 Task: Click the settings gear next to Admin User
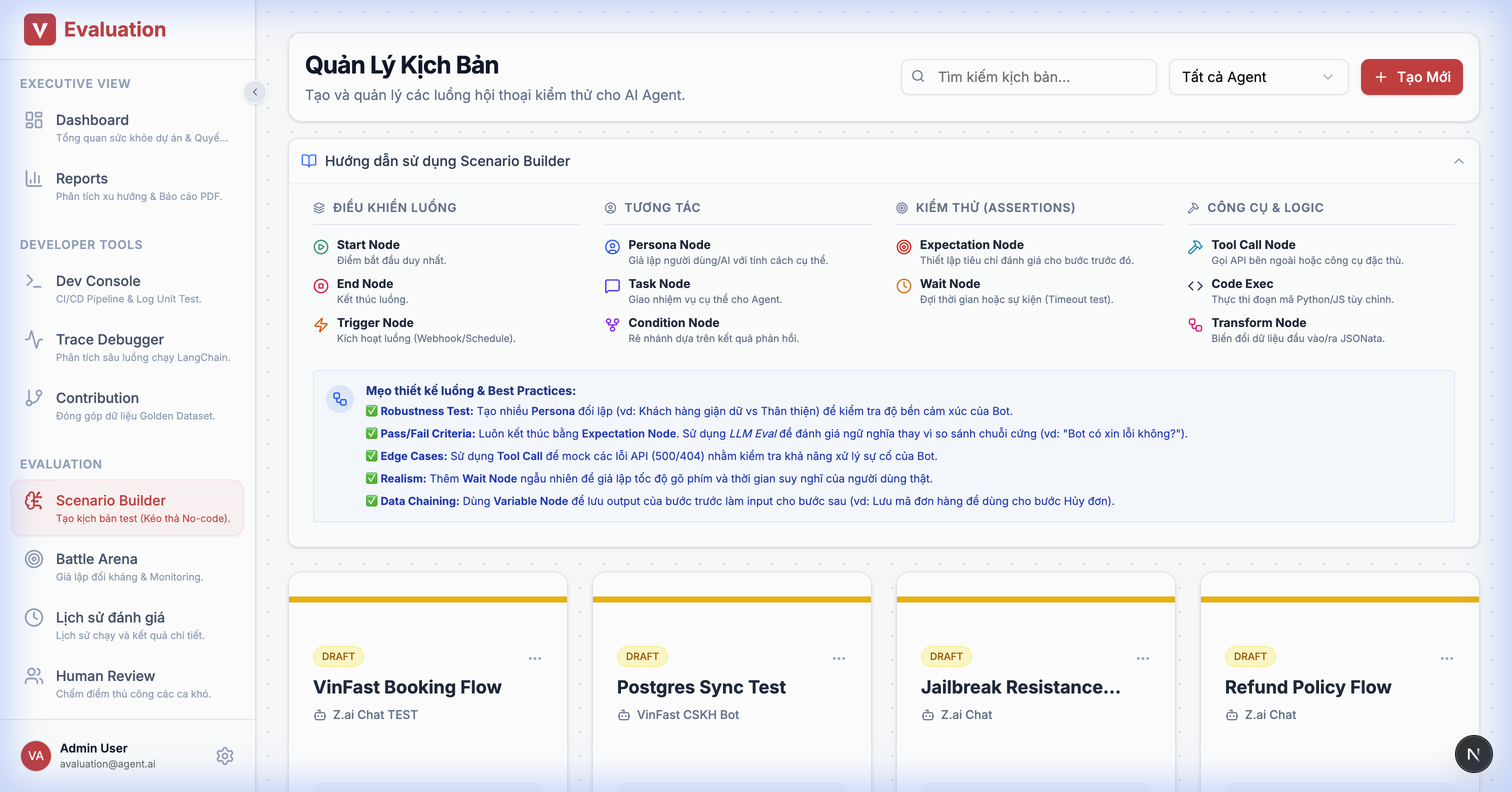[x=225, y=755]
